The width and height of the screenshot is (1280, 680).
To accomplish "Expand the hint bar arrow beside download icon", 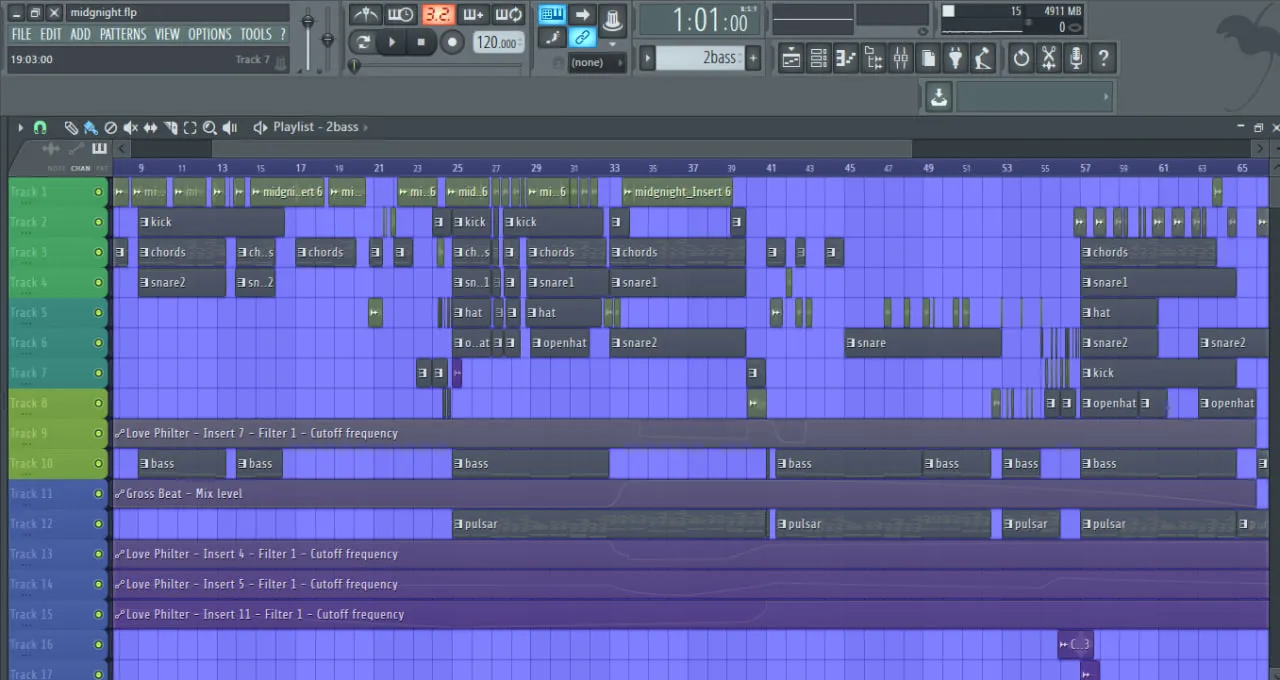I will point(1106,97).
